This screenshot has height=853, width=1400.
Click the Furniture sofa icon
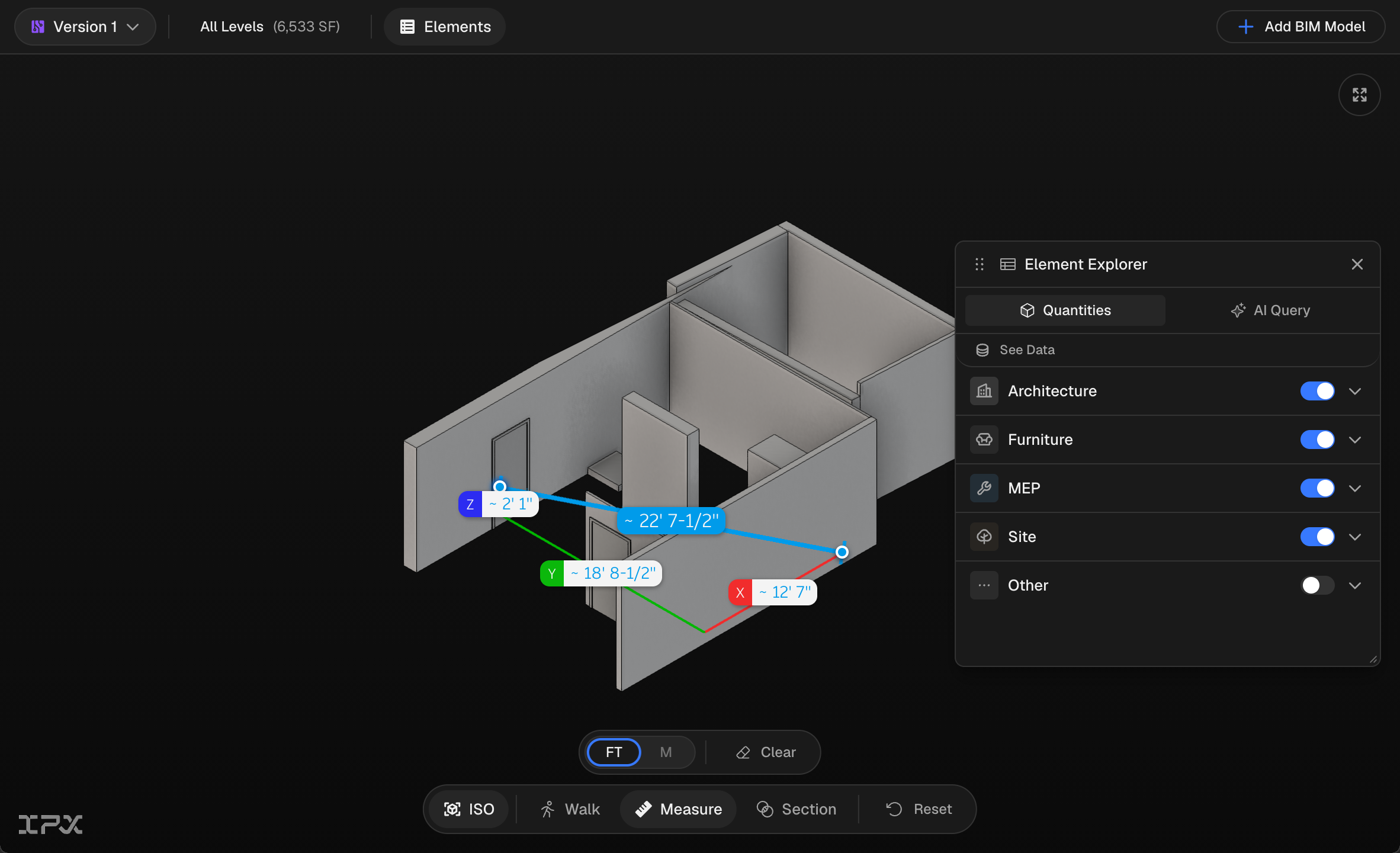point(984,440)
